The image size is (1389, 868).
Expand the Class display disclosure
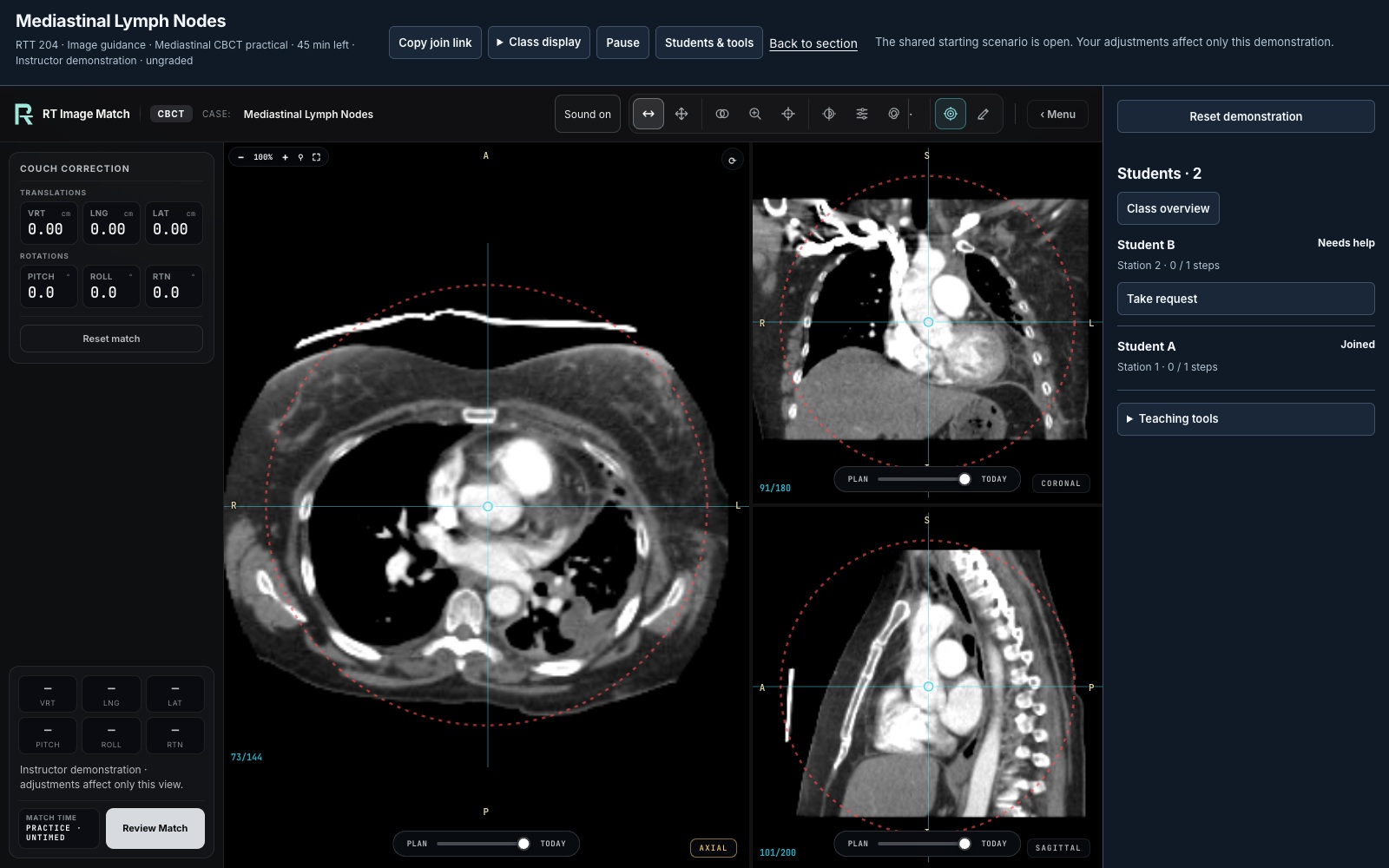[539, 43]
